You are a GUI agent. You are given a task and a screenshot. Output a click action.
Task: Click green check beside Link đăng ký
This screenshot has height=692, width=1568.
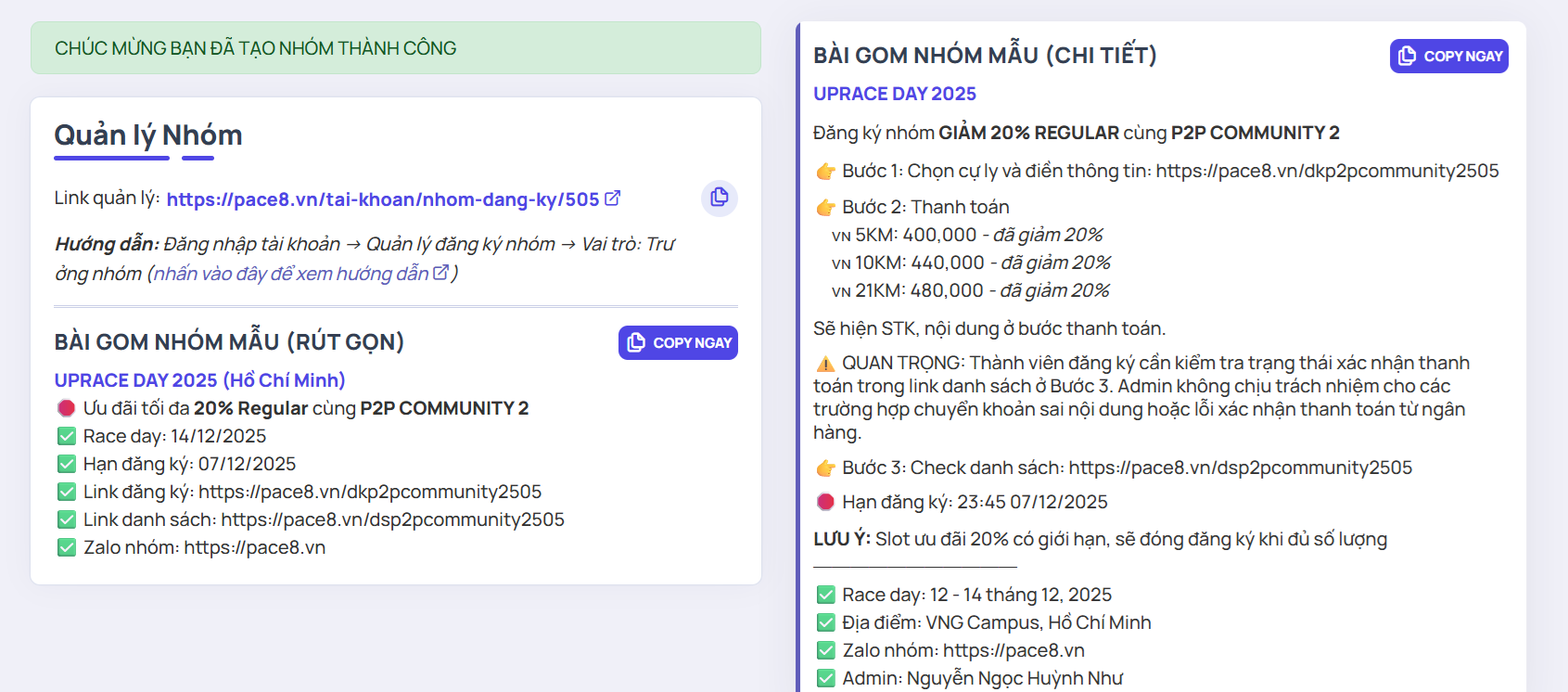point(67,493)
